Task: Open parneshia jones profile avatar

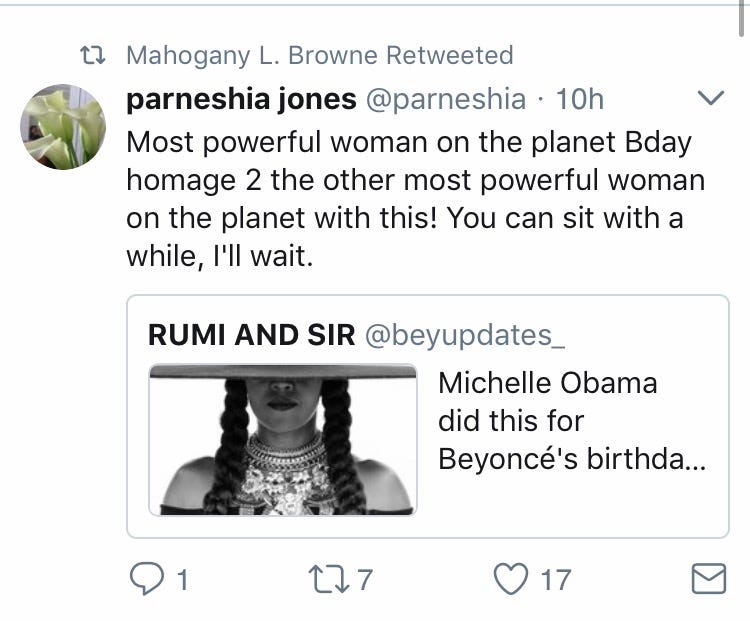Action: [62, 127]
